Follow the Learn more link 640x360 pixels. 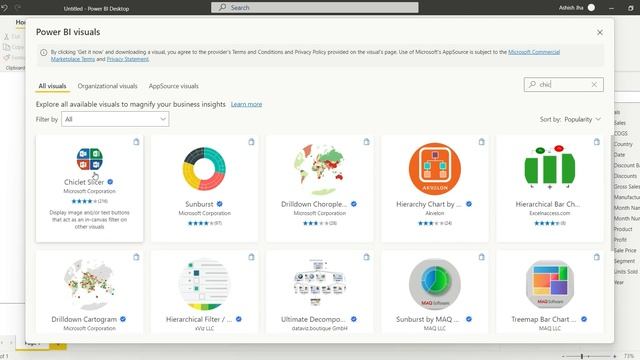tap(247, 104)
